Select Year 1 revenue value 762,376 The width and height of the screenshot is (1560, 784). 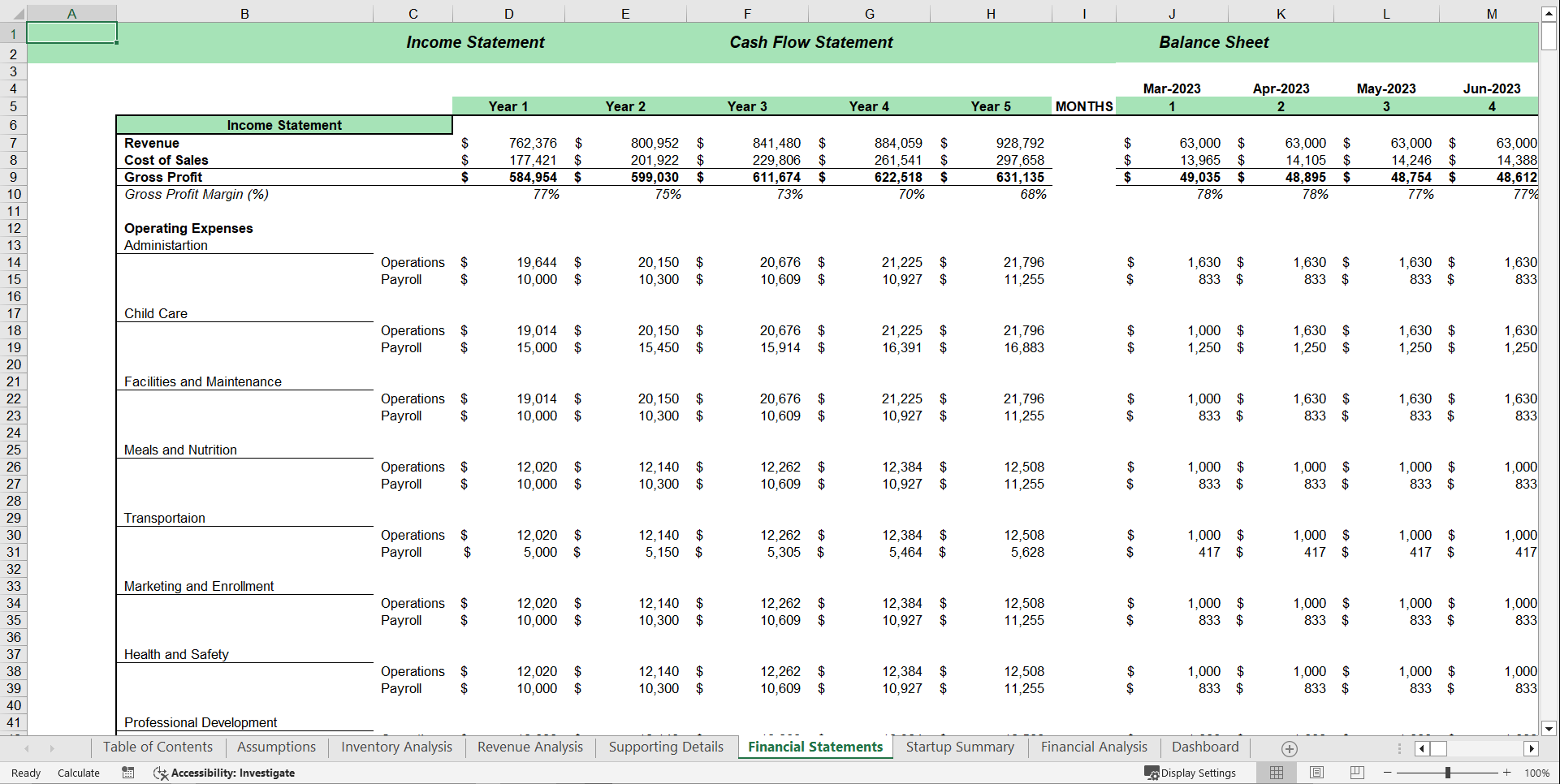coord(533,143)
